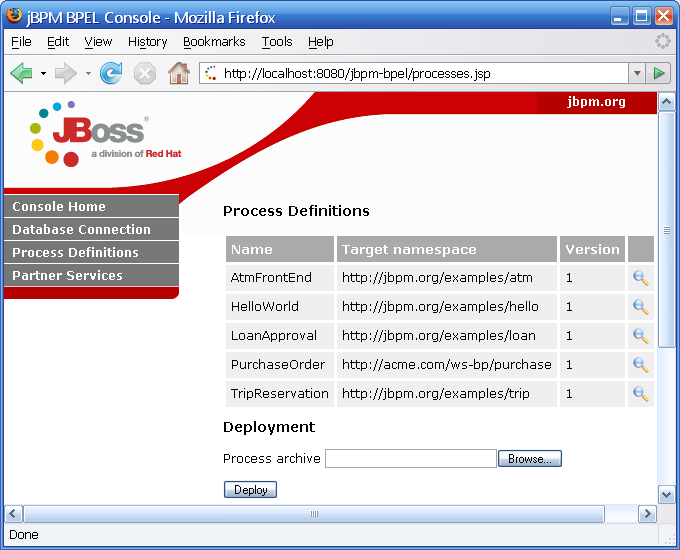Reload the page with the refresh icon
Screen dimensions: 680x550
click(111, 73)
